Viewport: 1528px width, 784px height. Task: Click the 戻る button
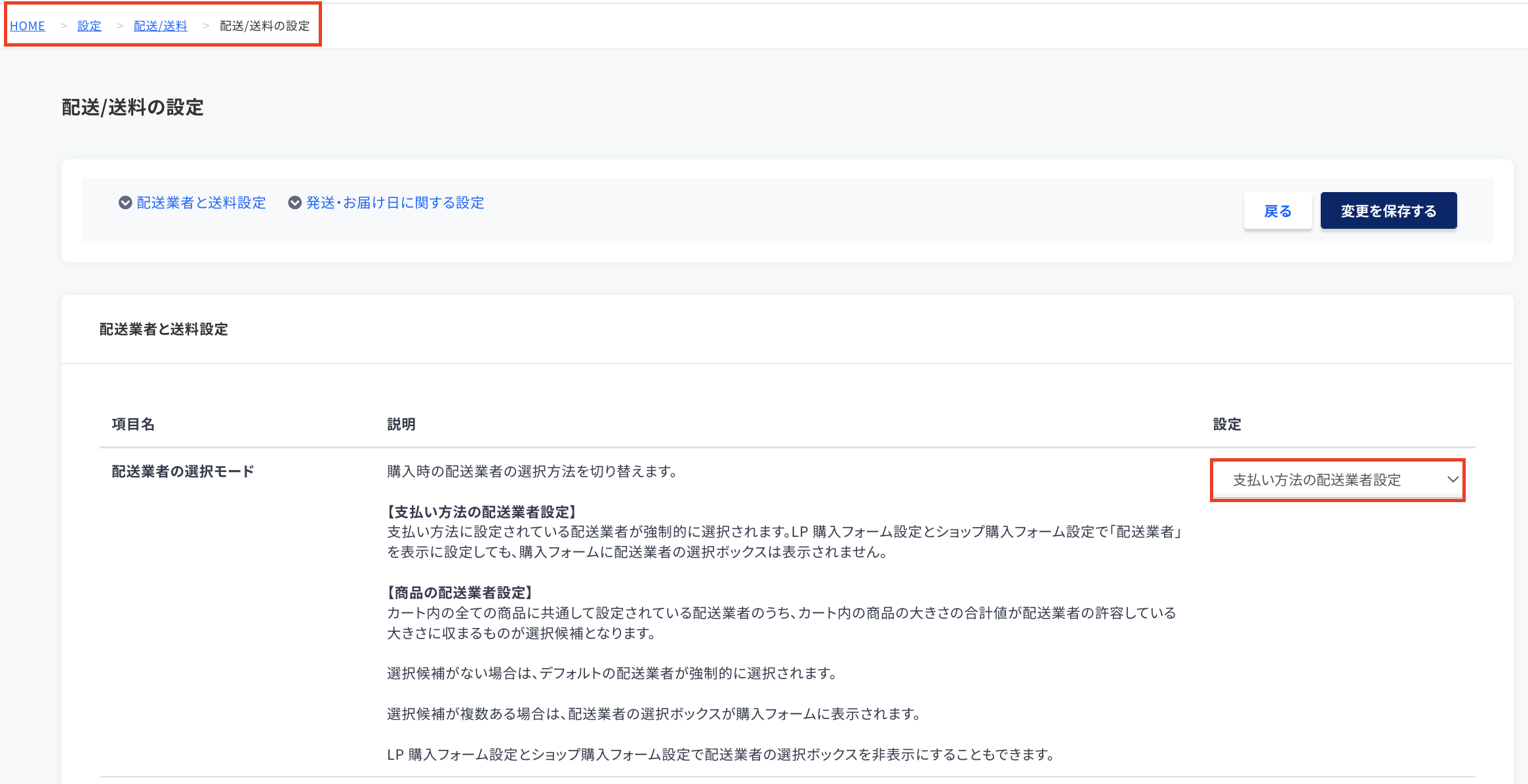[x=1277, y=210]
